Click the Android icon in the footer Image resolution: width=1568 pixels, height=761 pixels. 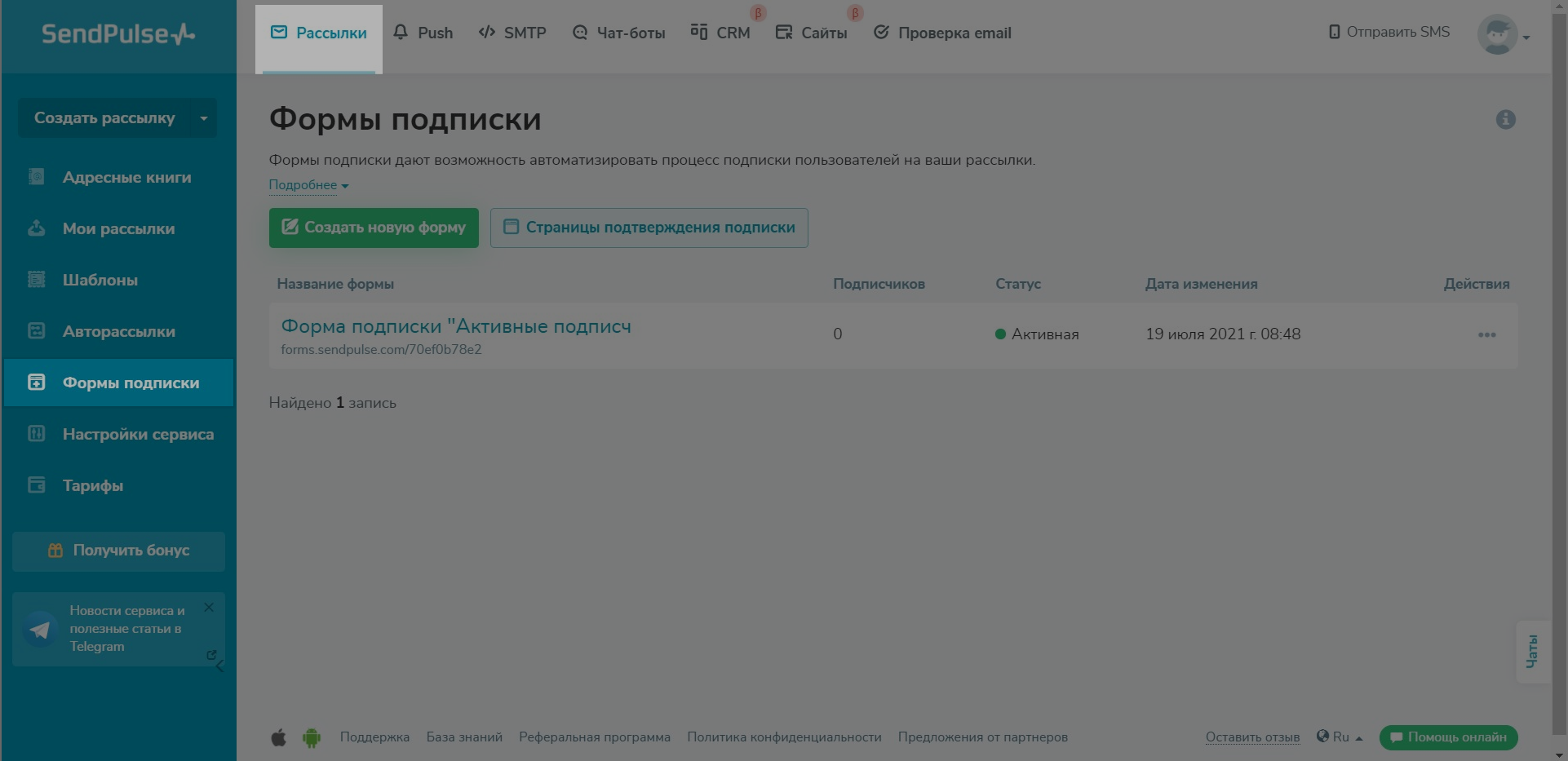(x=311, y=737)
